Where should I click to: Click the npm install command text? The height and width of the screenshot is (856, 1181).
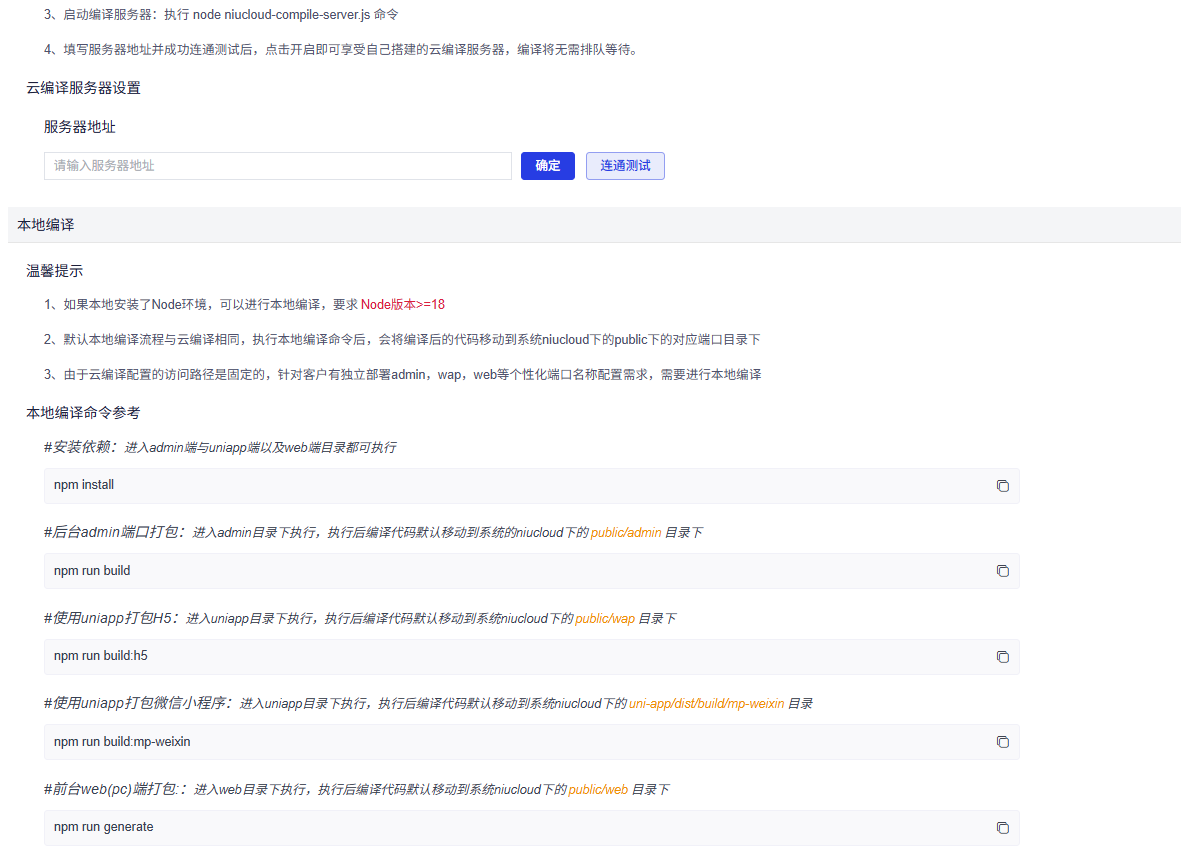pyautogui.click(x=84, y=485)
